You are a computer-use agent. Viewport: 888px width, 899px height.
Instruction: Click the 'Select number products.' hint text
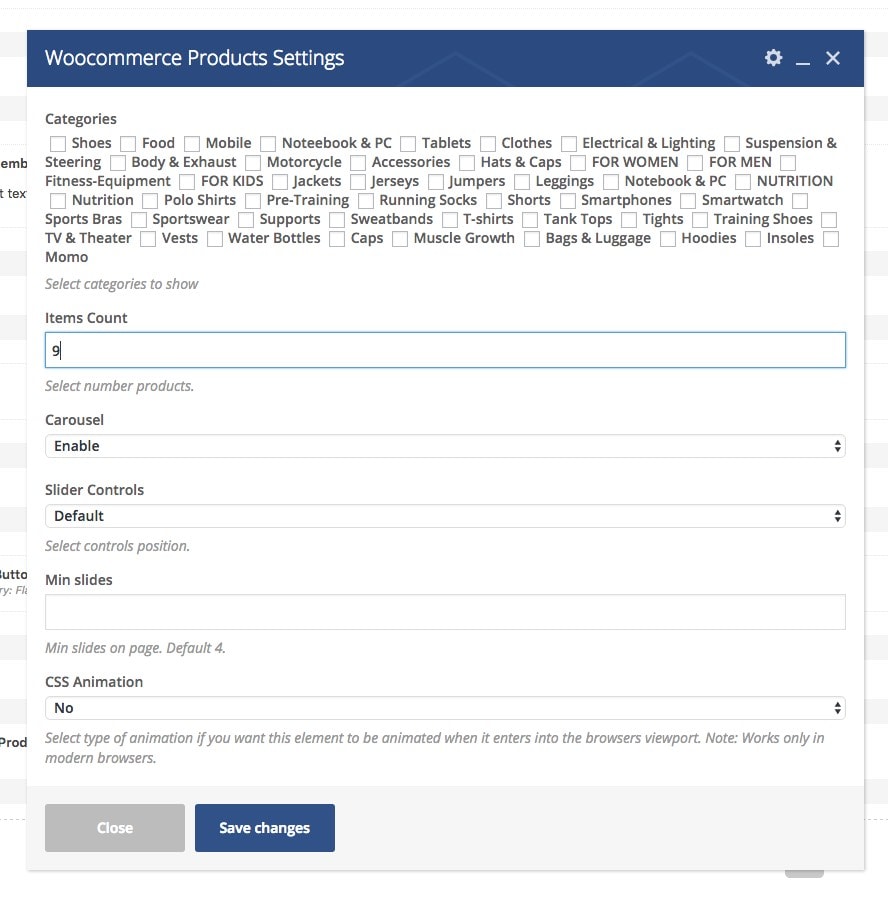[x=119, y=386]
